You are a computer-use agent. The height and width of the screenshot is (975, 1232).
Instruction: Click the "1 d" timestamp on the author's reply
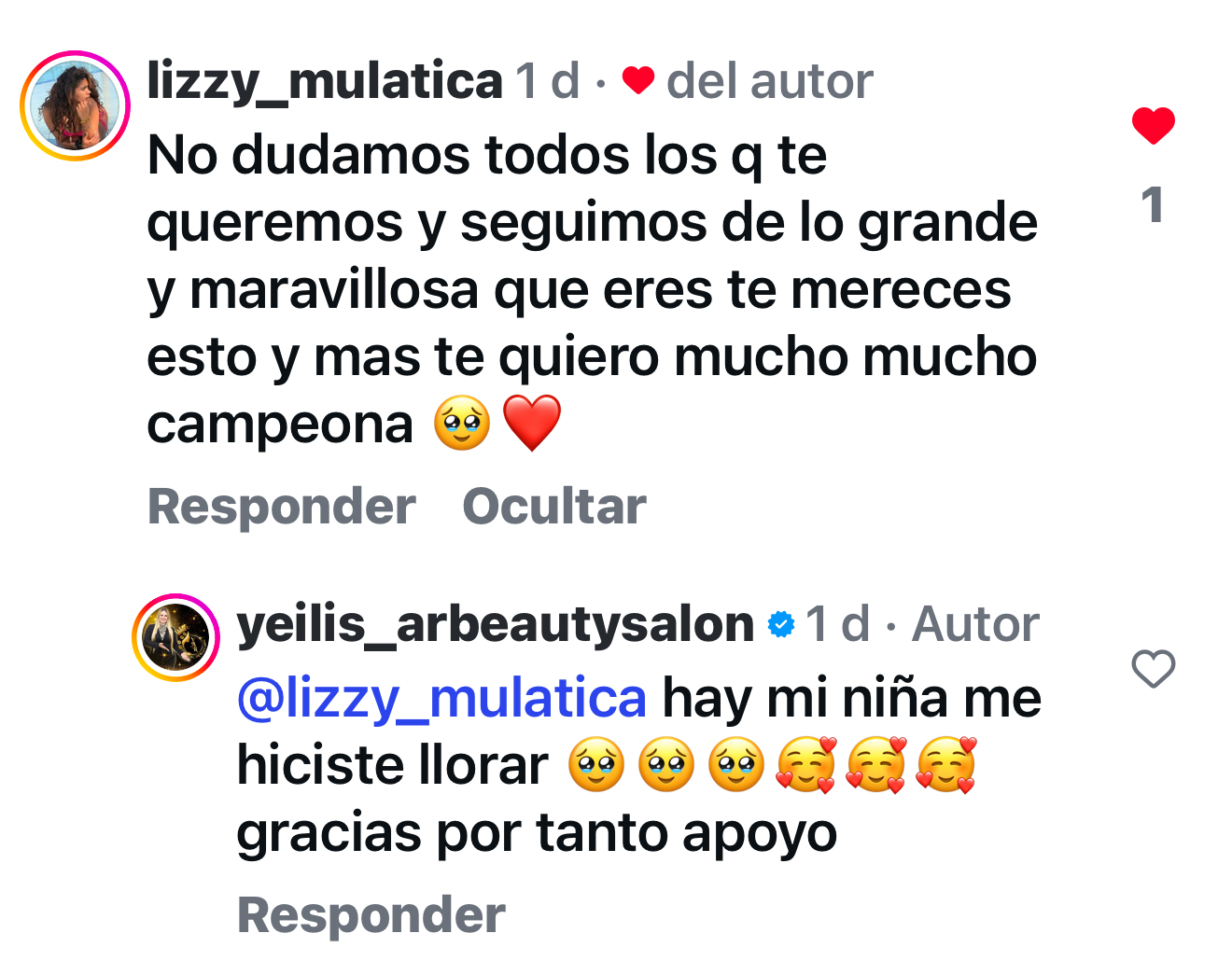click(838, 624)
